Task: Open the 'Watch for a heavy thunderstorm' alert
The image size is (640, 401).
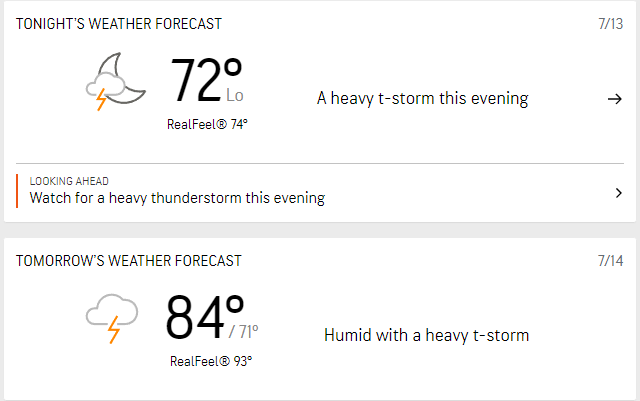Action: [177, 198]
